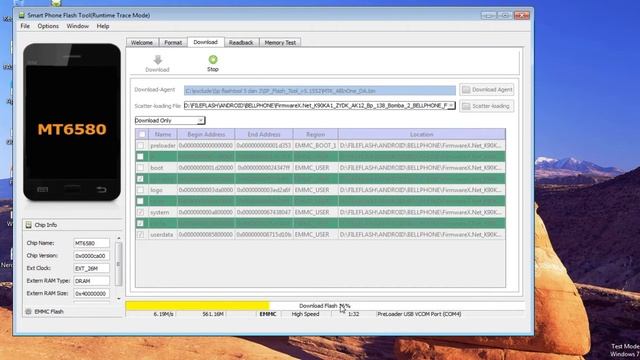Click the EMMC status bar entry

tap(268, 314)
